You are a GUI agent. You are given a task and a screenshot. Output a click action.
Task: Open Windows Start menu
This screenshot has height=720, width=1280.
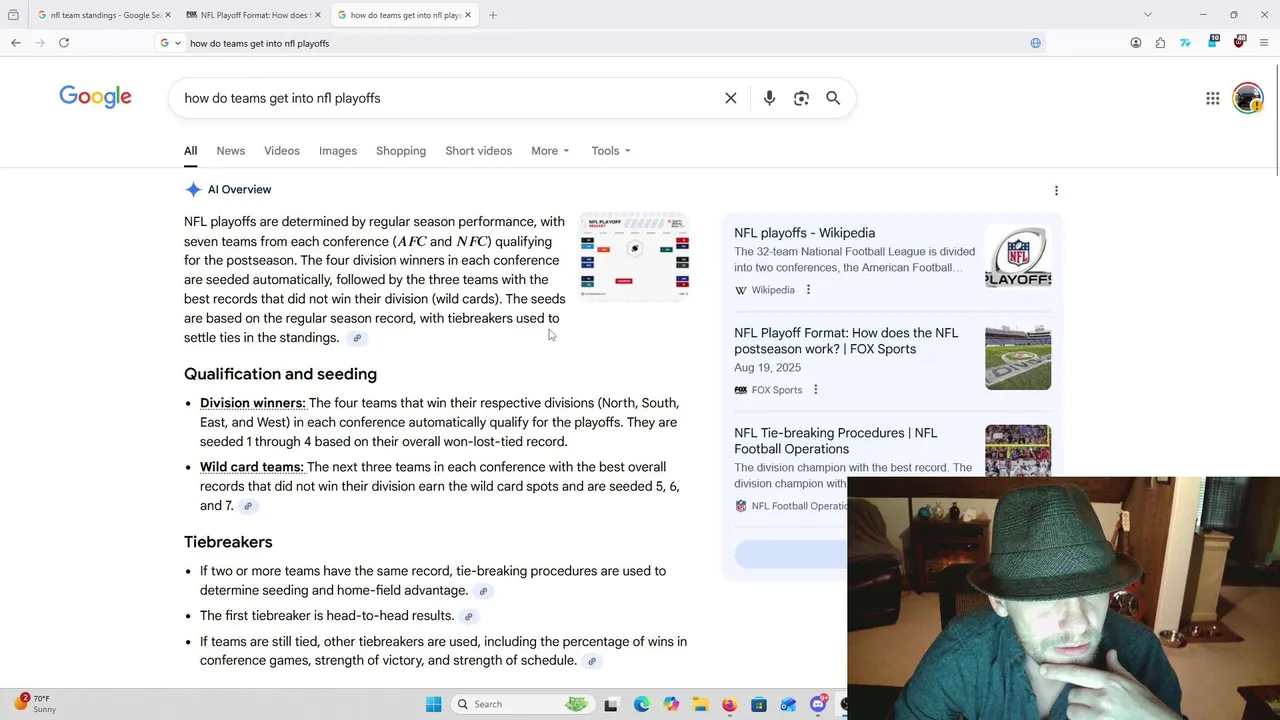coord(433,704)
